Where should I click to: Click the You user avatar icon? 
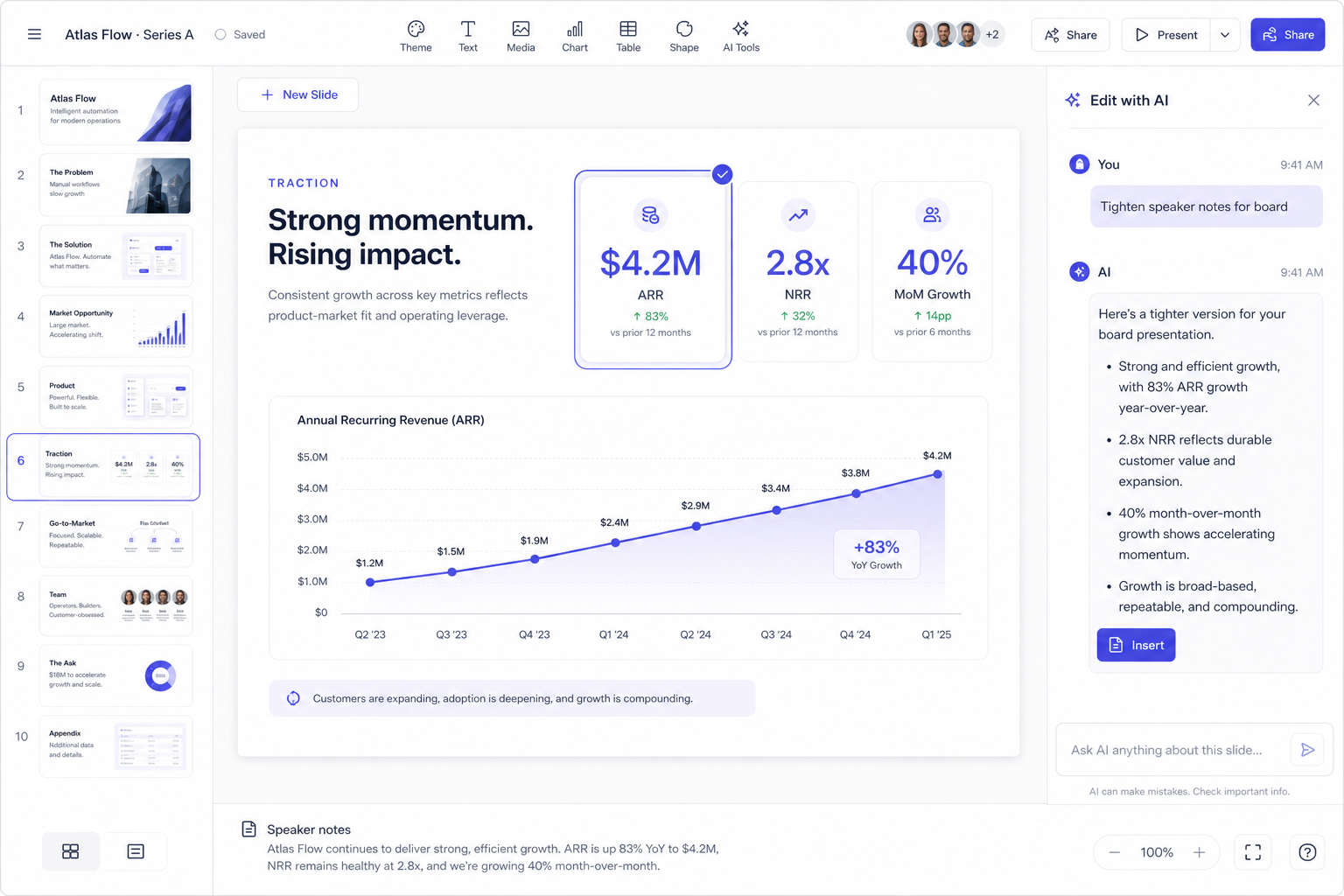point(1080,164)
